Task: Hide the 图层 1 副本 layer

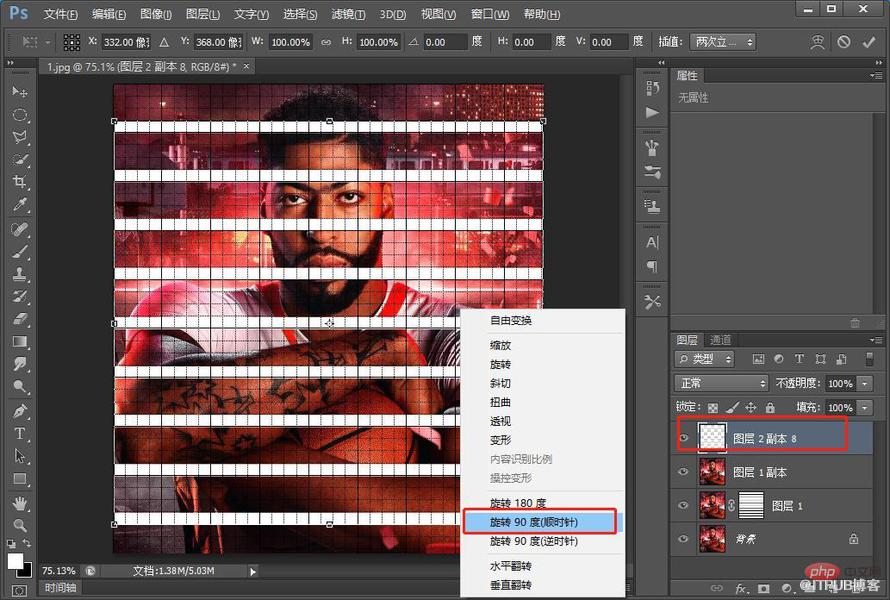Action: [x=684, y=472]
